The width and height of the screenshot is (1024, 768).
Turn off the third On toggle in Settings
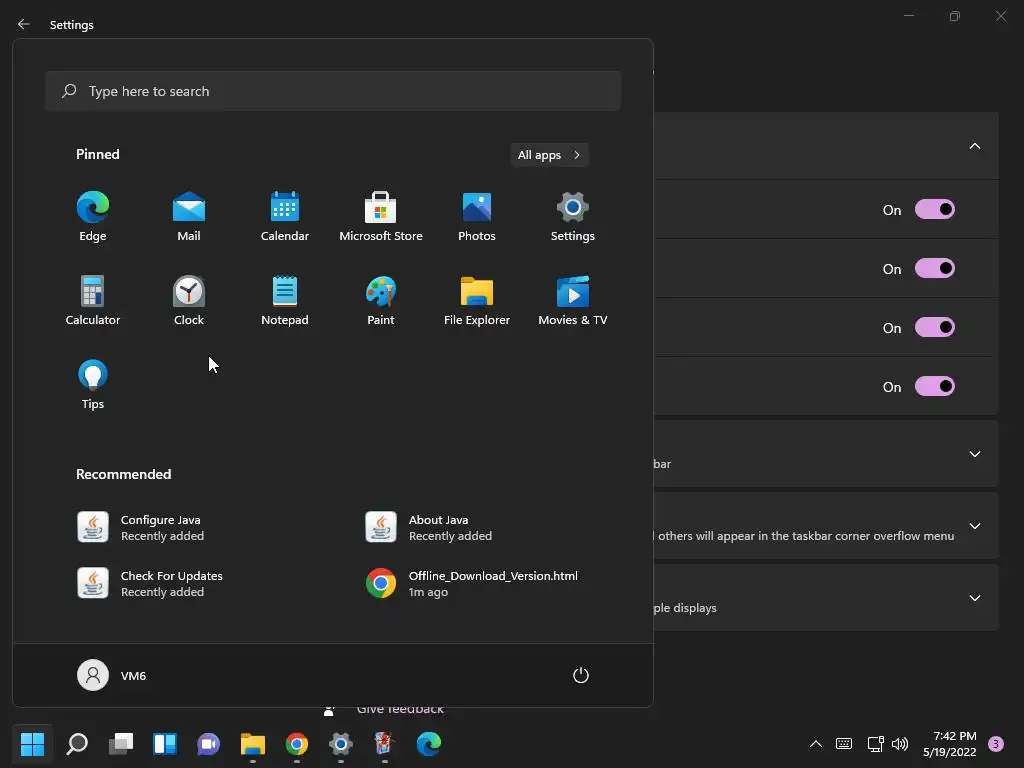coord(935,327)
